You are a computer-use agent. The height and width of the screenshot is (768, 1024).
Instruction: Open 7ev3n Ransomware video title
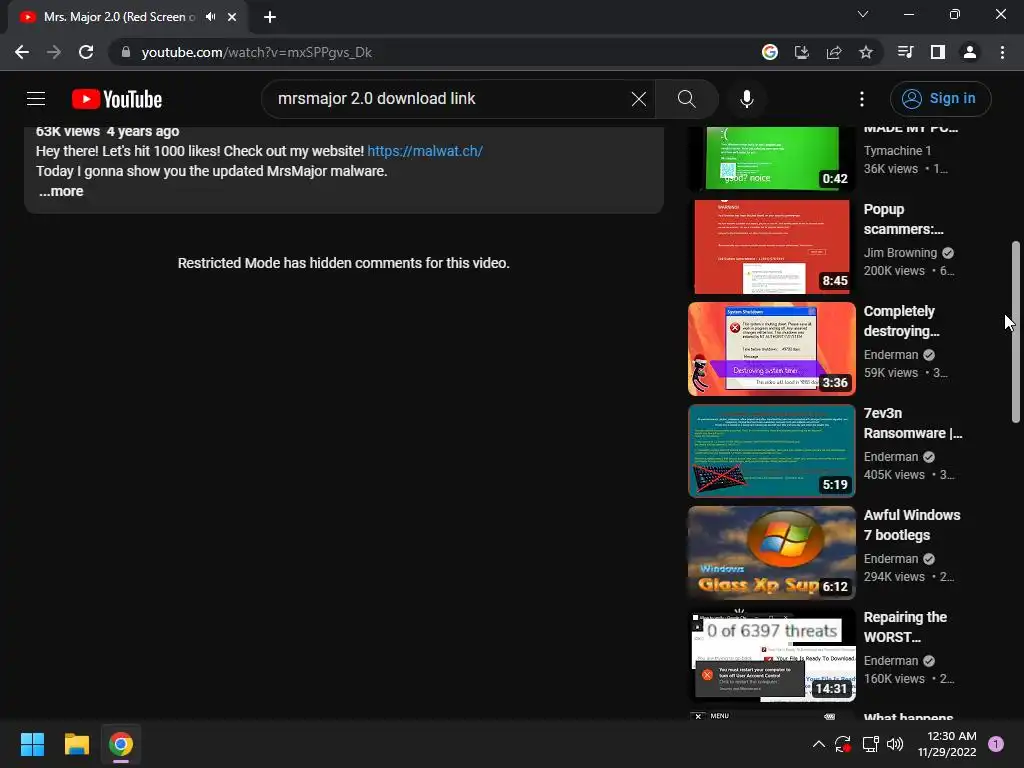tap(912, 423)
